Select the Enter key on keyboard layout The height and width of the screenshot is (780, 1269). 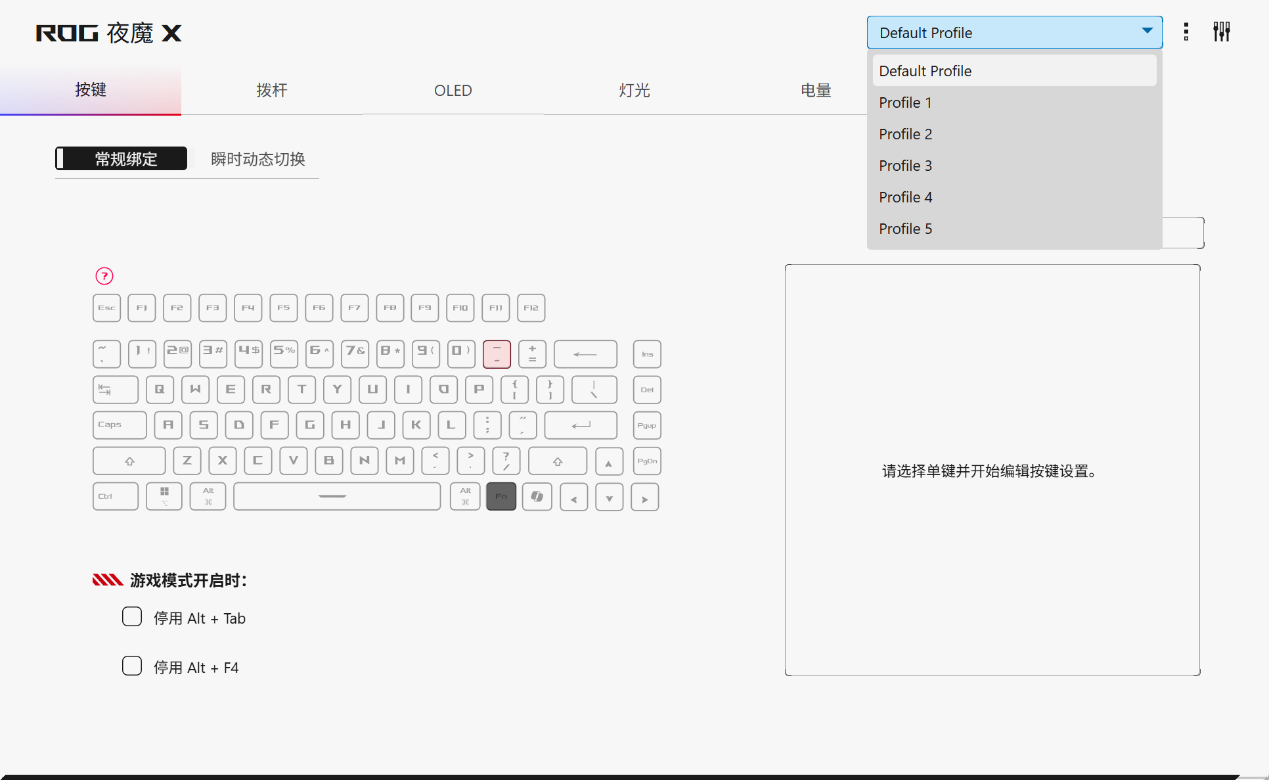(x=580, y=425)
